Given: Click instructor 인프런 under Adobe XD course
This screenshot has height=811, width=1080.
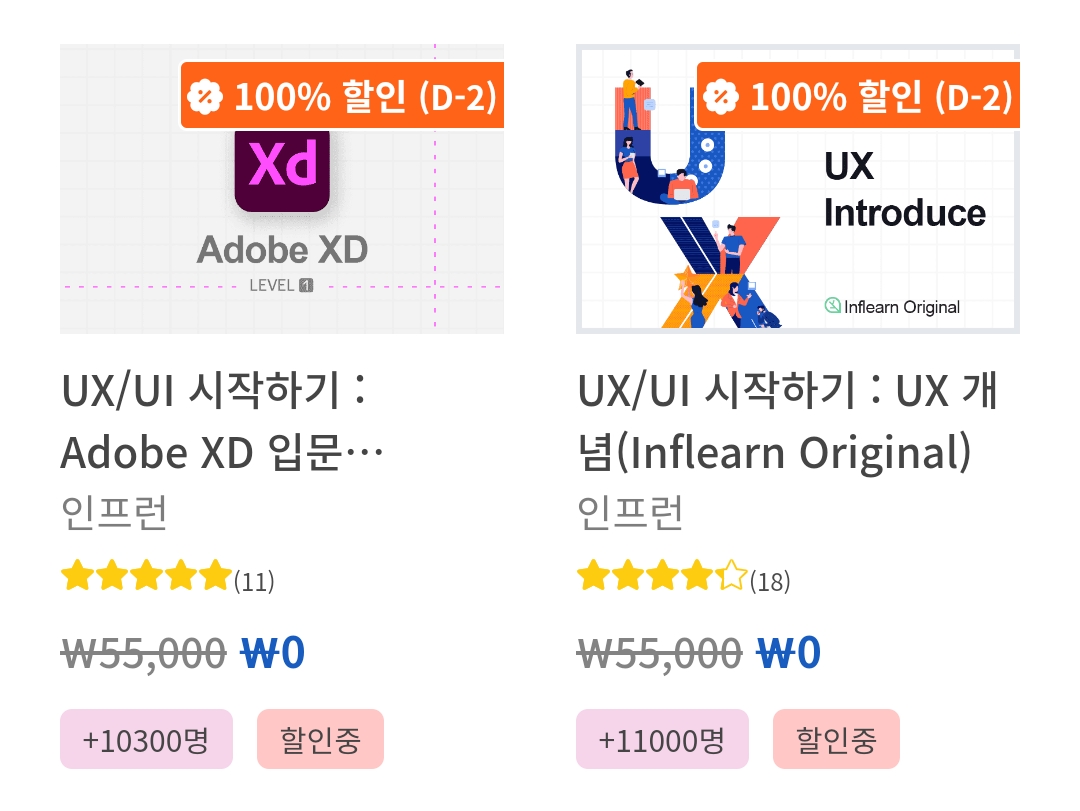Looking at the screenshot, I should point(114,513).
